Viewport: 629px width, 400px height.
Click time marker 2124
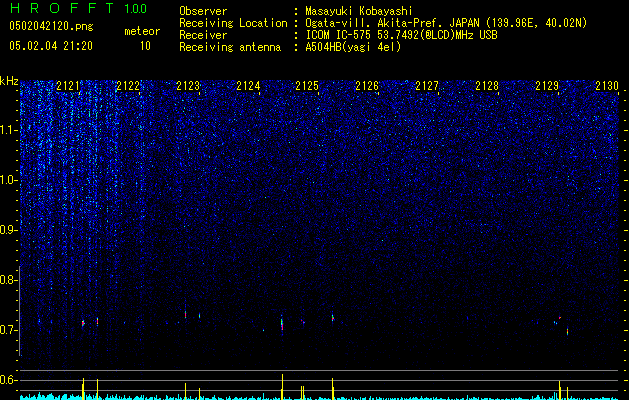tap(248, 85)
